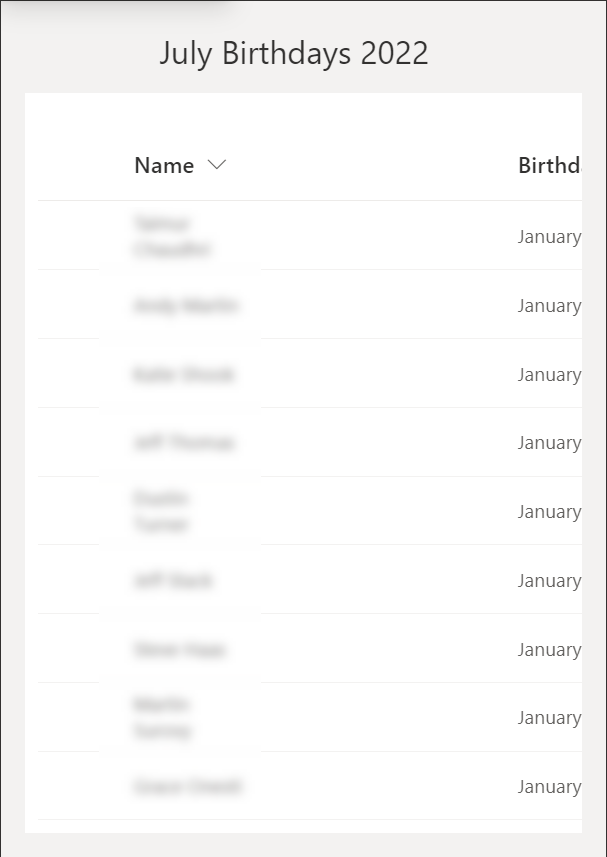The width and height of the screenshot is (607, 857).
Task: Select the January birthday cell in third row
Action: click(549, 375)
